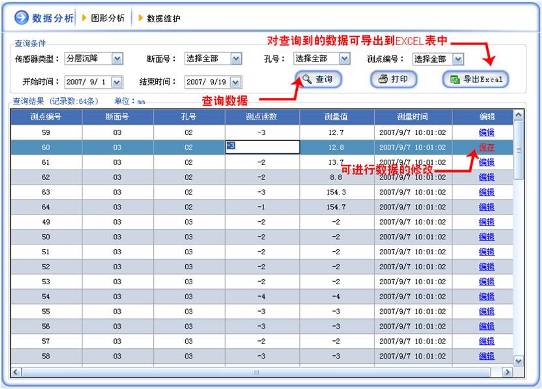The width and height of the screenshot is (542, 389).
Task: Click the 查询 search button
Action: [x=318, y=79]
